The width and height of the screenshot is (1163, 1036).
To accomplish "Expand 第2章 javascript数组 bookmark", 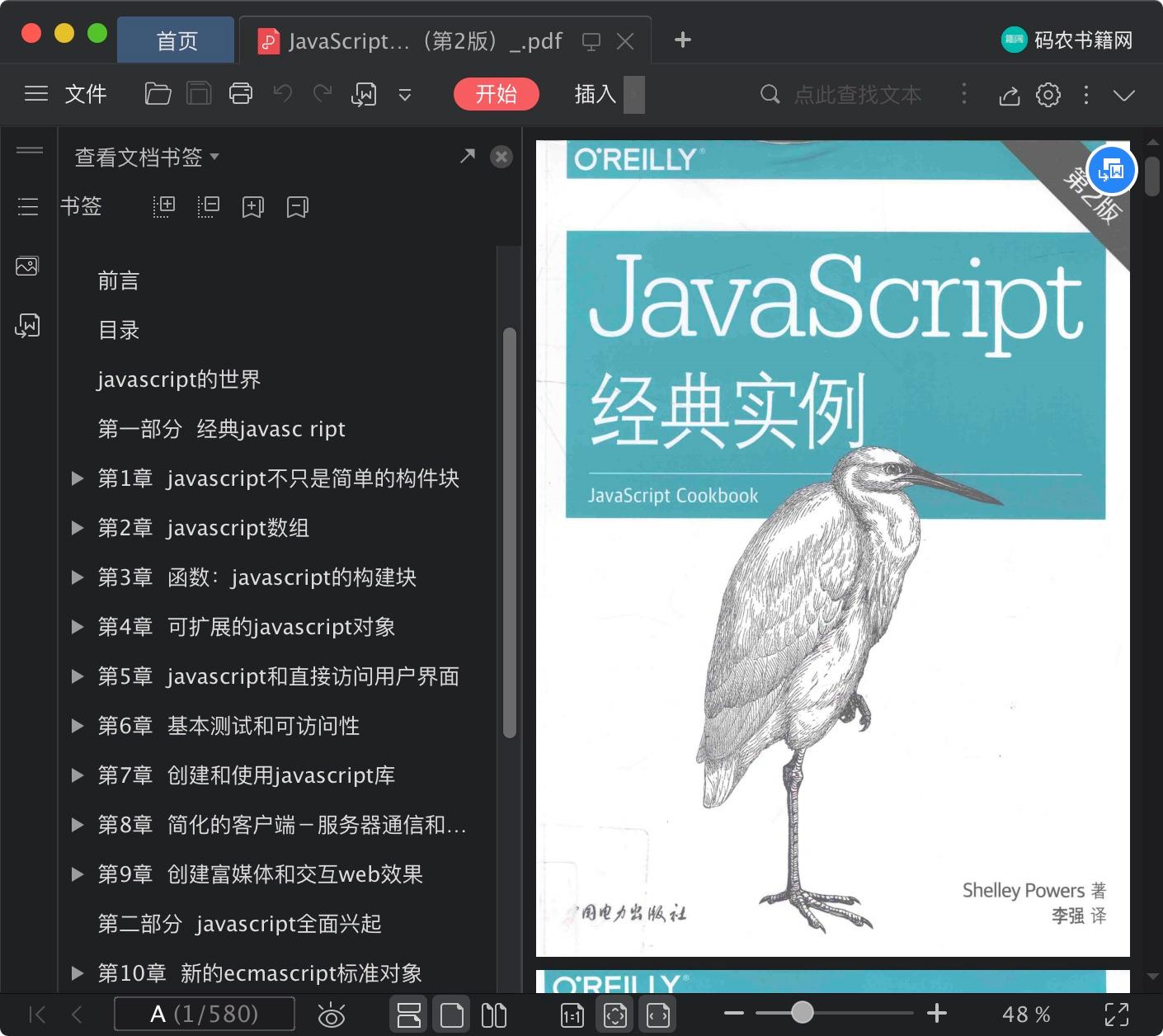I will tap(78, 527).
